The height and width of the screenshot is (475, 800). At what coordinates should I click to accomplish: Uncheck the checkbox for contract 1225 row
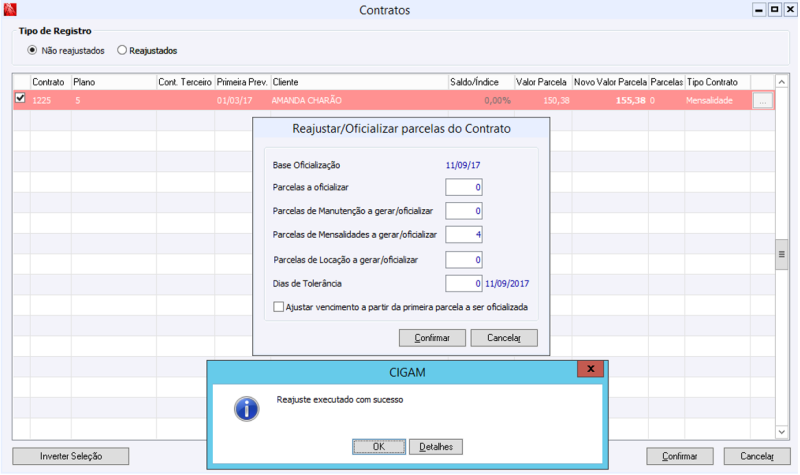click(20, 97)
